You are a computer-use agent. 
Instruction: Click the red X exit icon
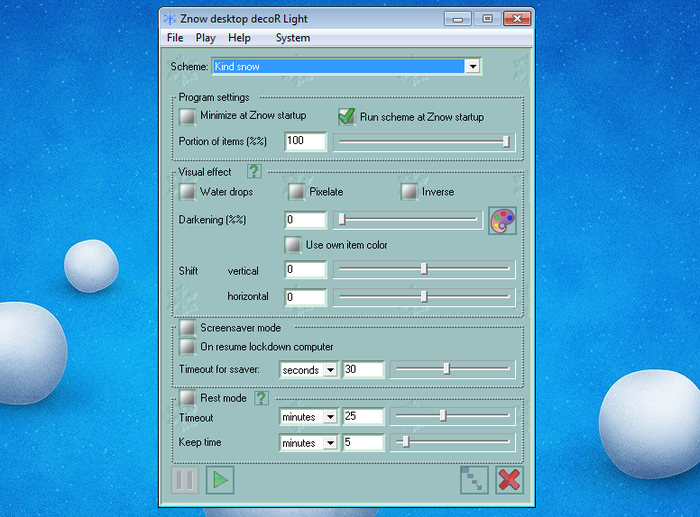point(509,480)
